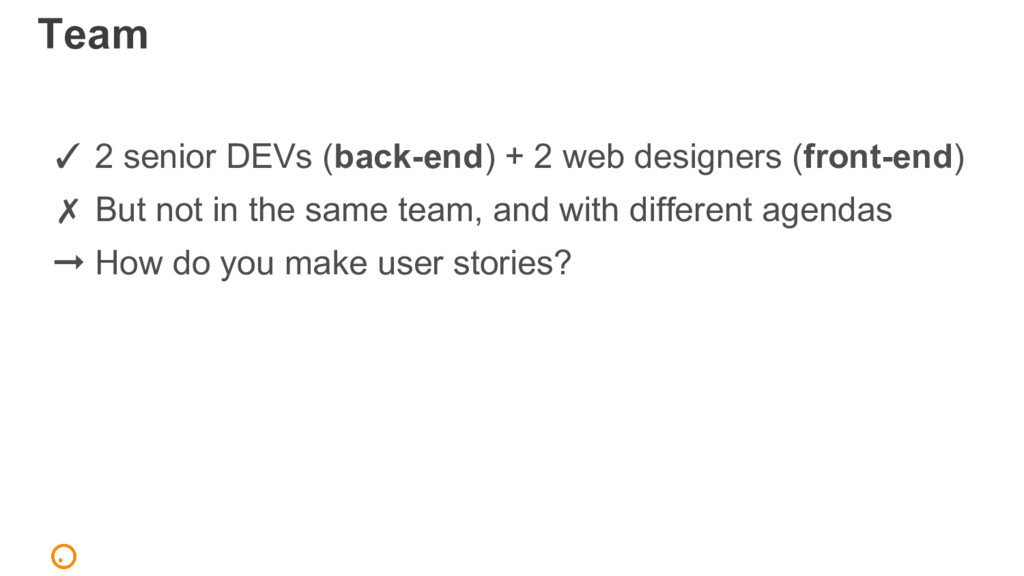The width and height of the screenshot is (1024, 576).
Task: Click the right arrow bullet icon
Action: click(x=69, y=263)
